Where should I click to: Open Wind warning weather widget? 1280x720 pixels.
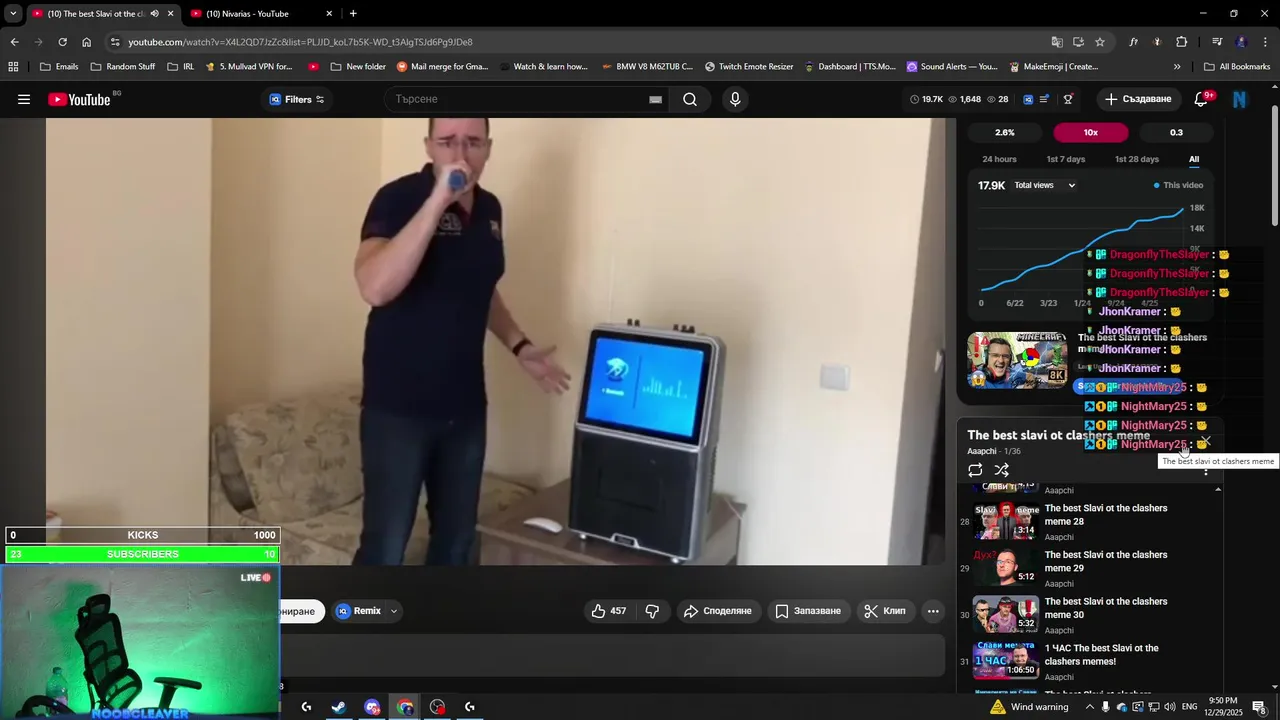click(x=1029, y=707)
